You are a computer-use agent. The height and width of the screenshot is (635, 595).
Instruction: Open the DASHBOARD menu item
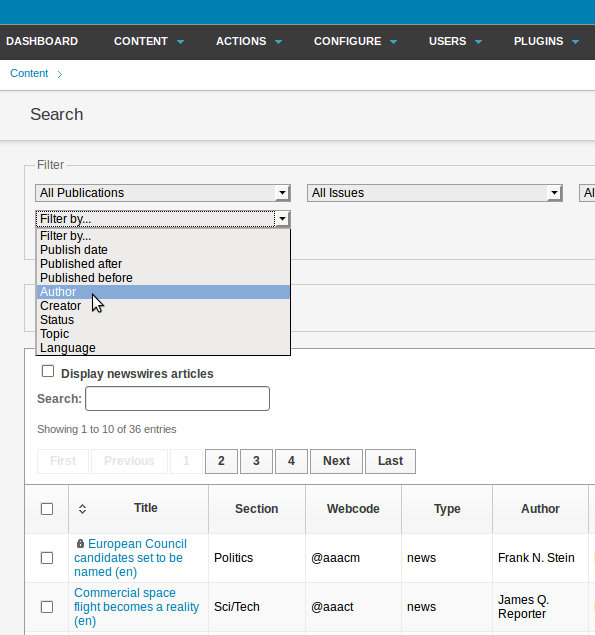click(42, 41)
